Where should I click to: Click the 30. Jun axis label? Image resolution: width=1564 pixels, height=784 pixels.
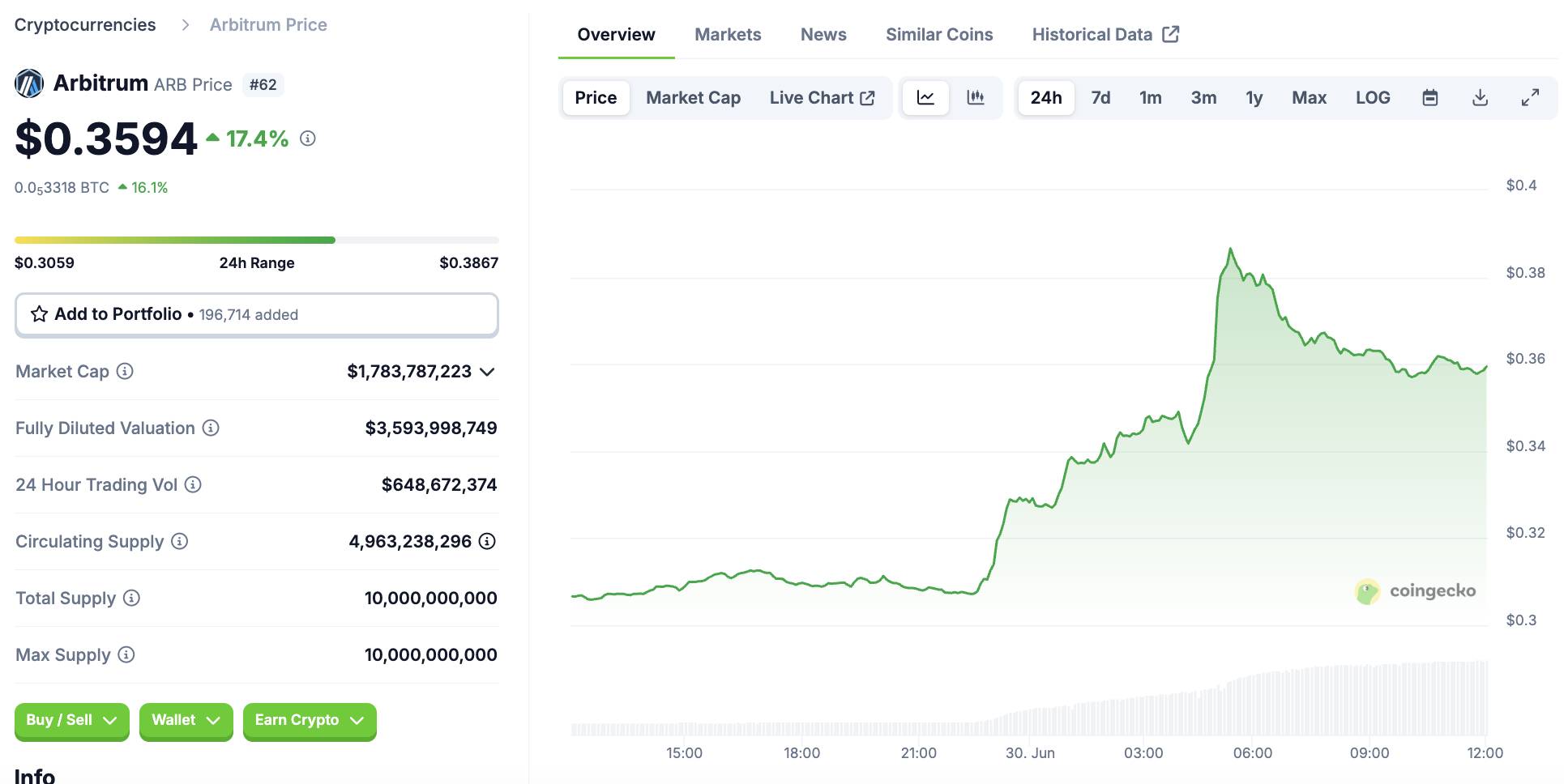pos(1030,753)
